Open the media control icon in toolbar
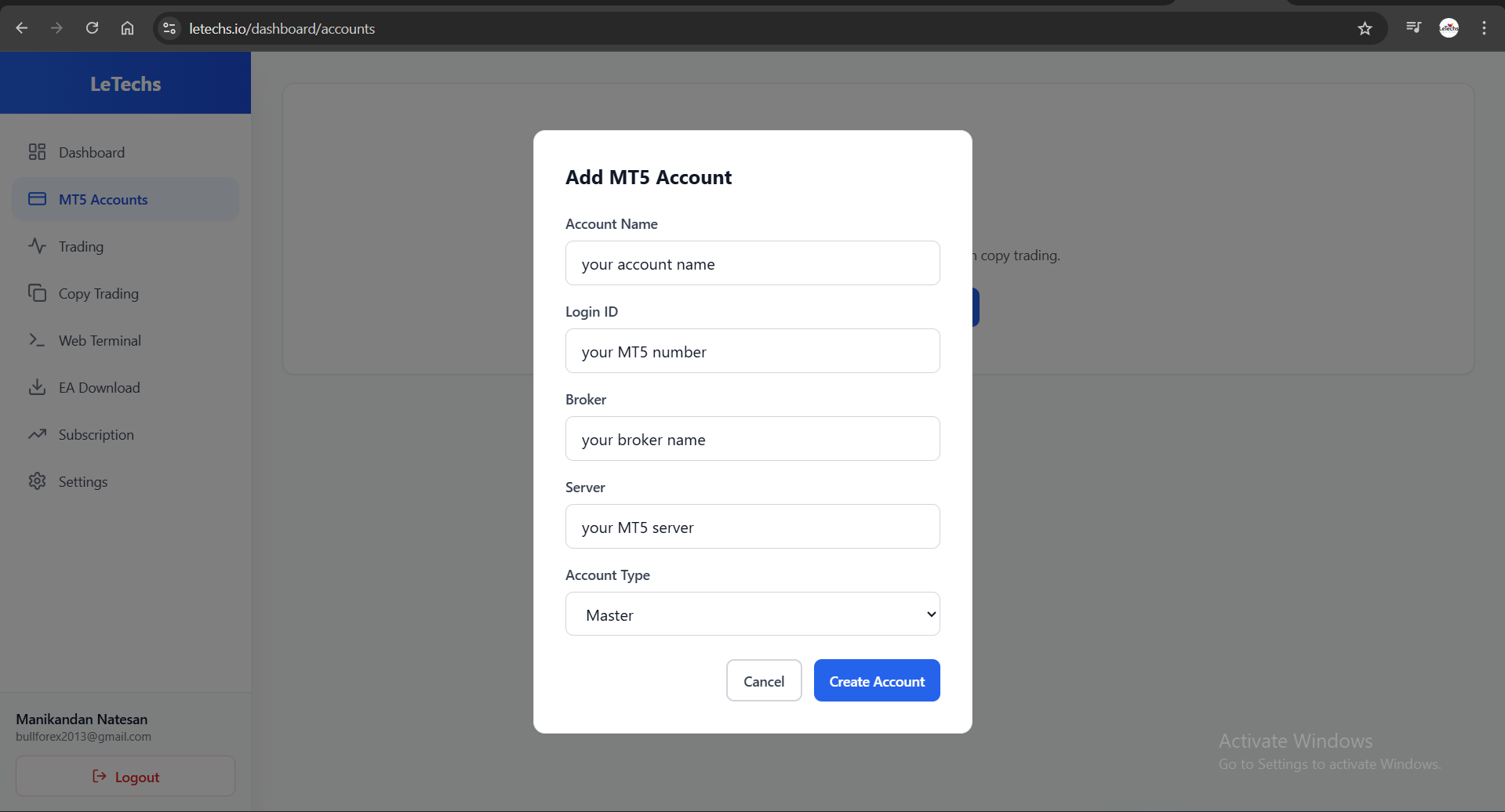Screen dimensions: 1505x812 point(1413,27)
